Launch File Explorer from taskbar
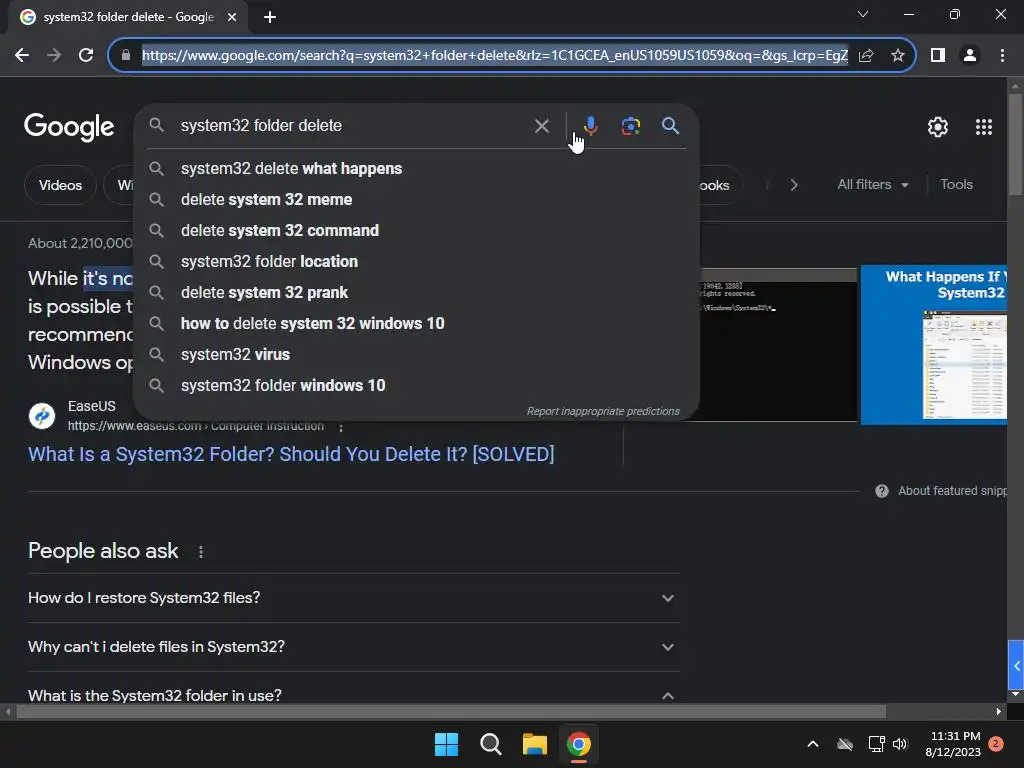 pos(534,744)
